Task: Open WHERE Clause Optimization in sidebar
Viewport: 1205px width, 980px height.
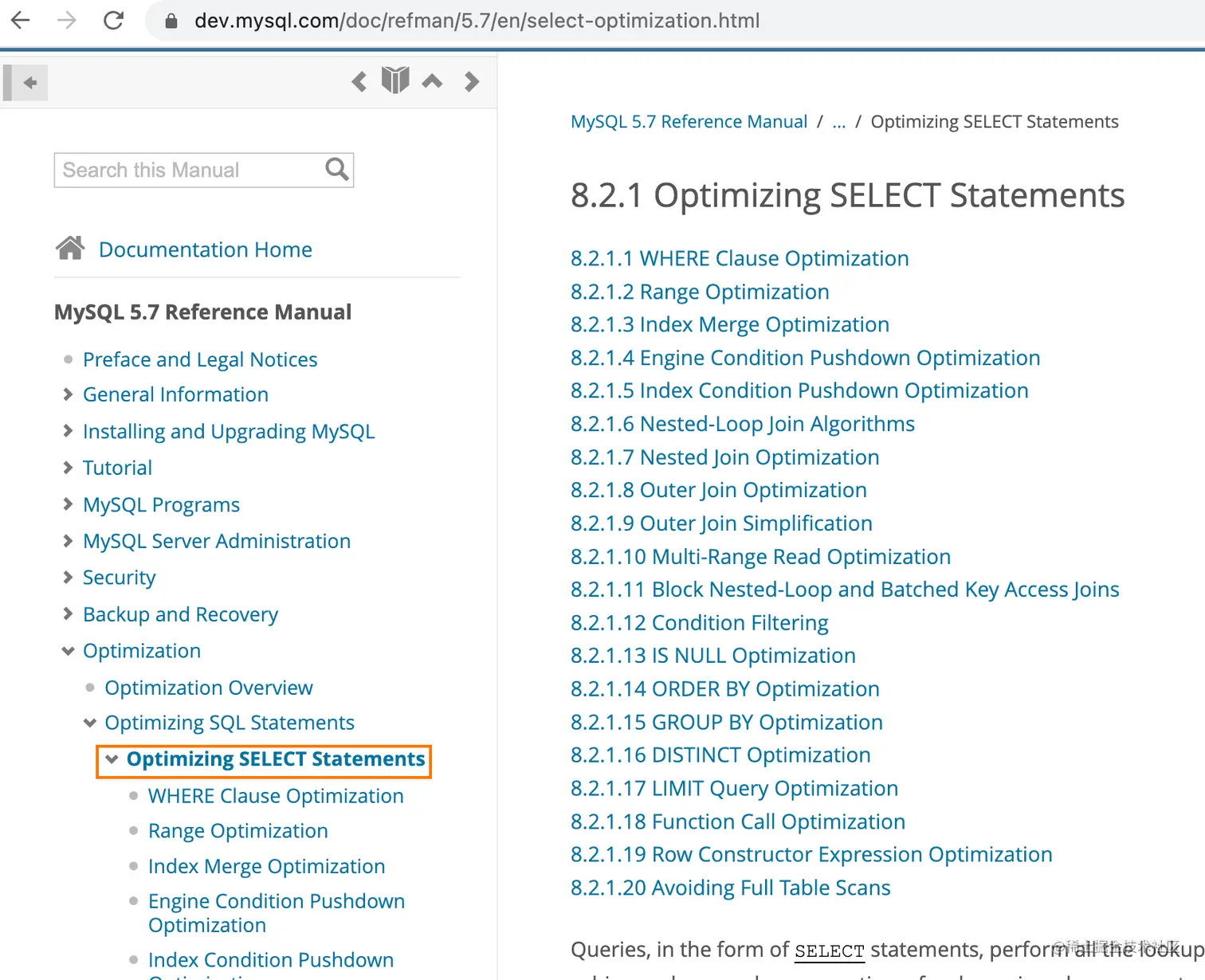Action: pyautogui.click(x=276, y=796)
